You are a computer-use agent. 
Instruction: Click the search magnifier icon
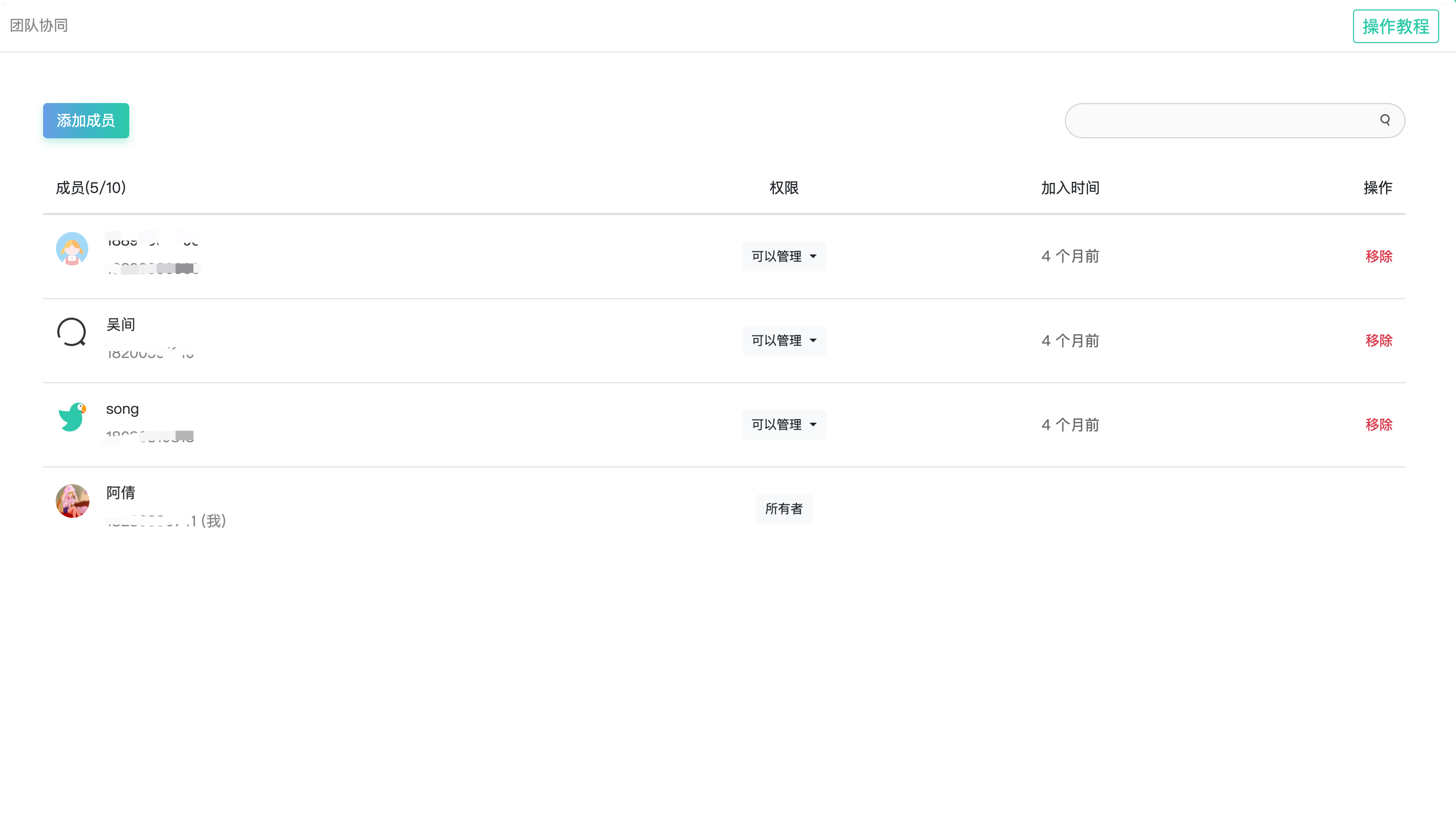[x=1385, y=120]
